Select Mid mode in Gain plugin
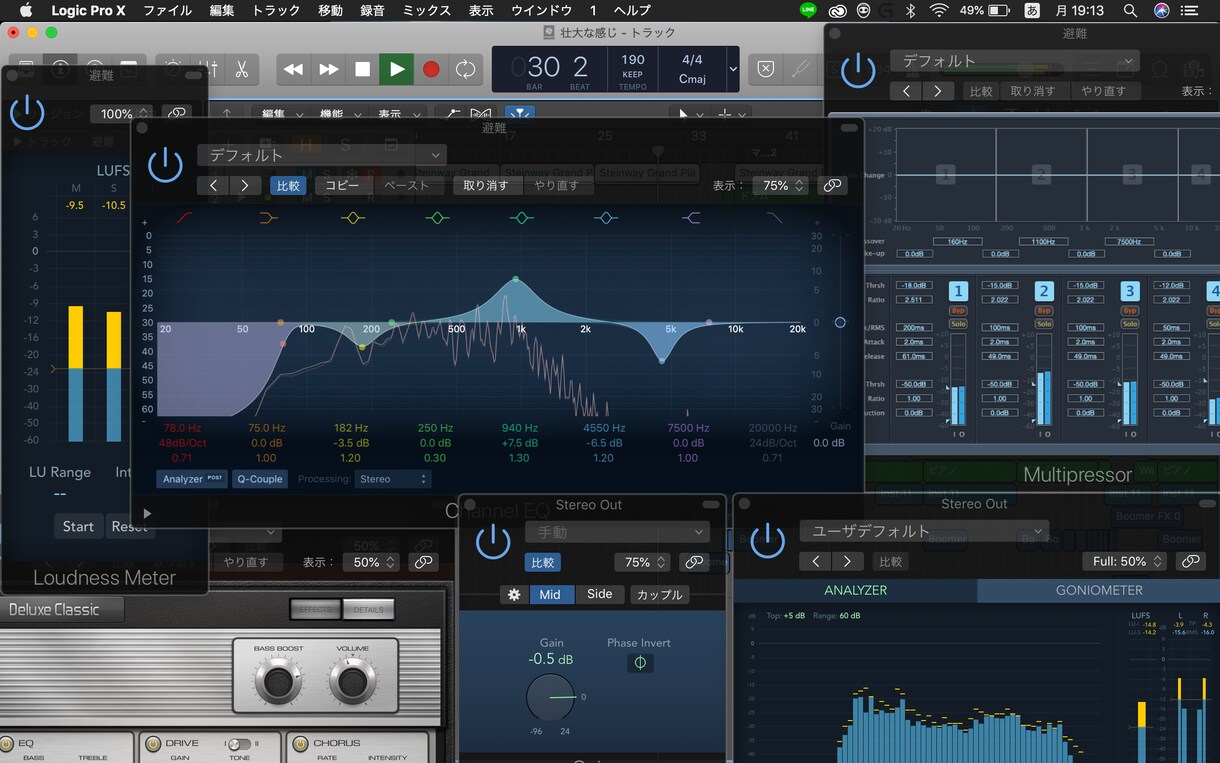Screen dimensions: 1220x763 550,594
